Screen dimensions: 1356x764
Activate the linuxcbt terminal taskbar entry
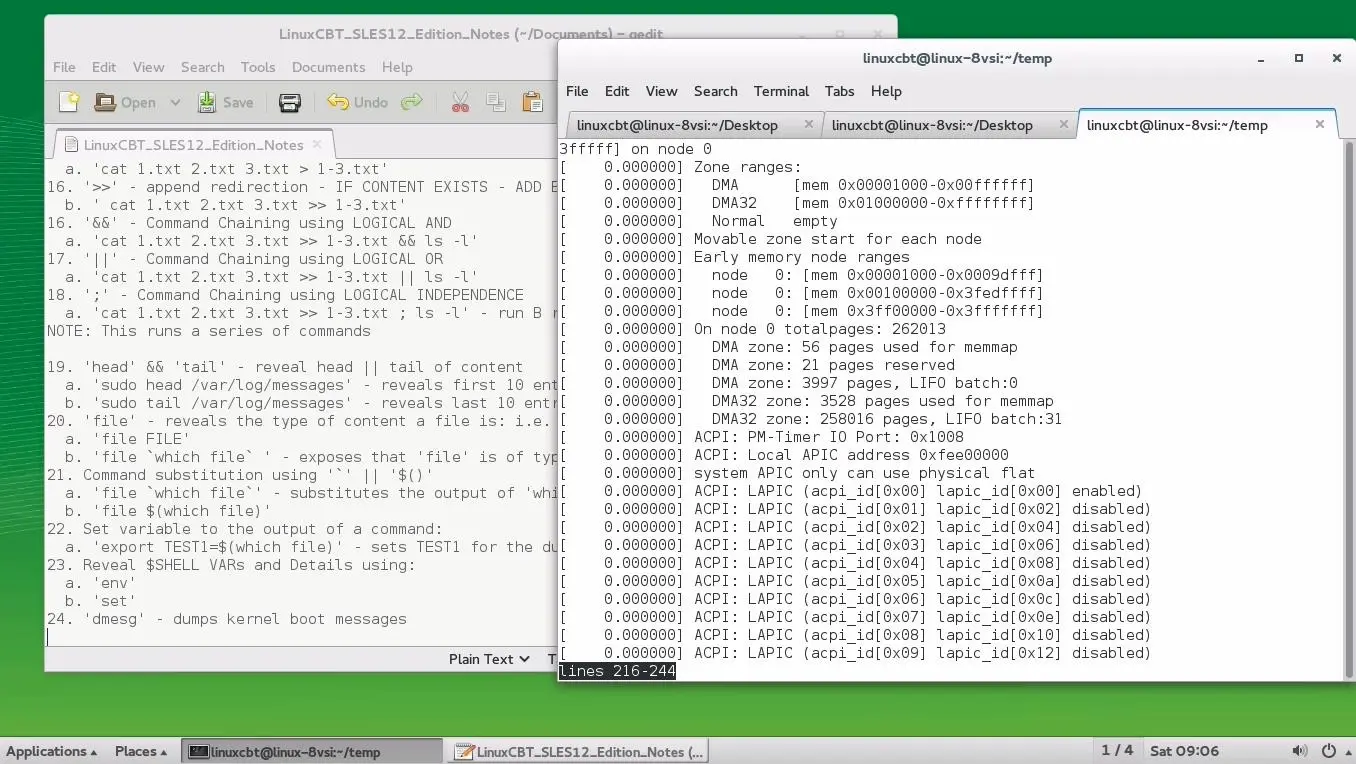[312, 751]
